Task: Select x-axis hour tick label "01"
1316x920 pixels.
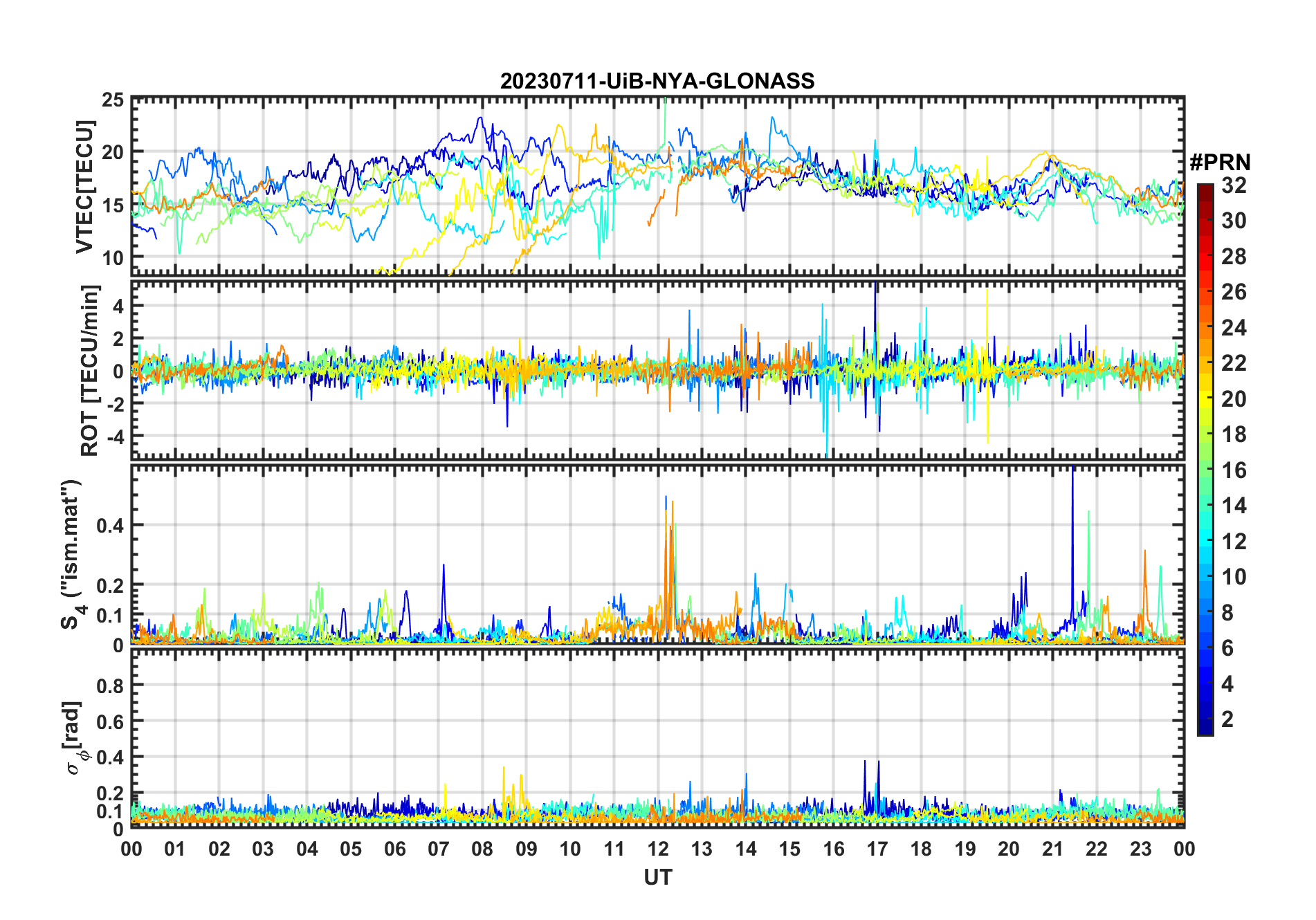Action: [175, 849]
